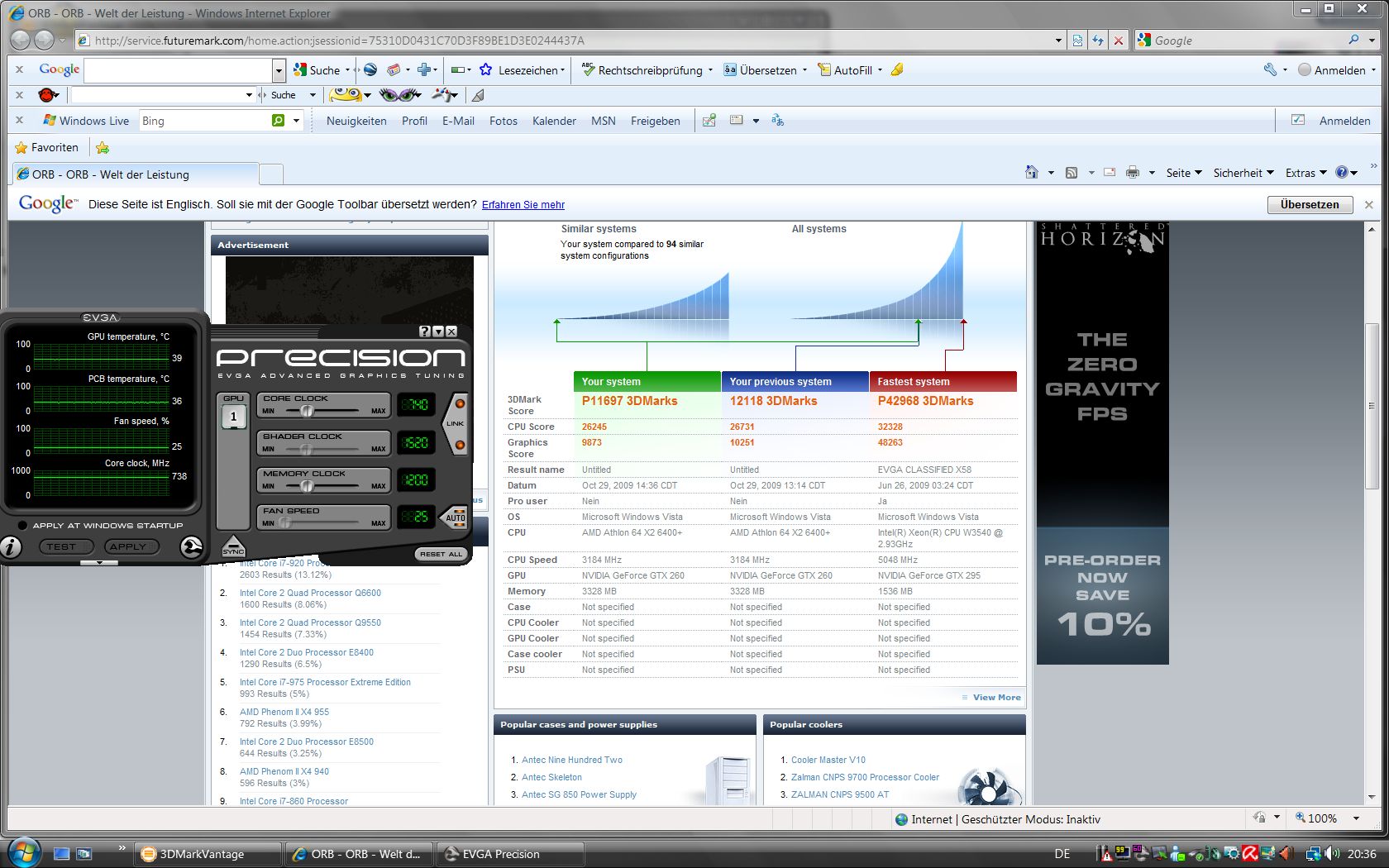
Task: Click the View More link
Action: tap(996, 697)
